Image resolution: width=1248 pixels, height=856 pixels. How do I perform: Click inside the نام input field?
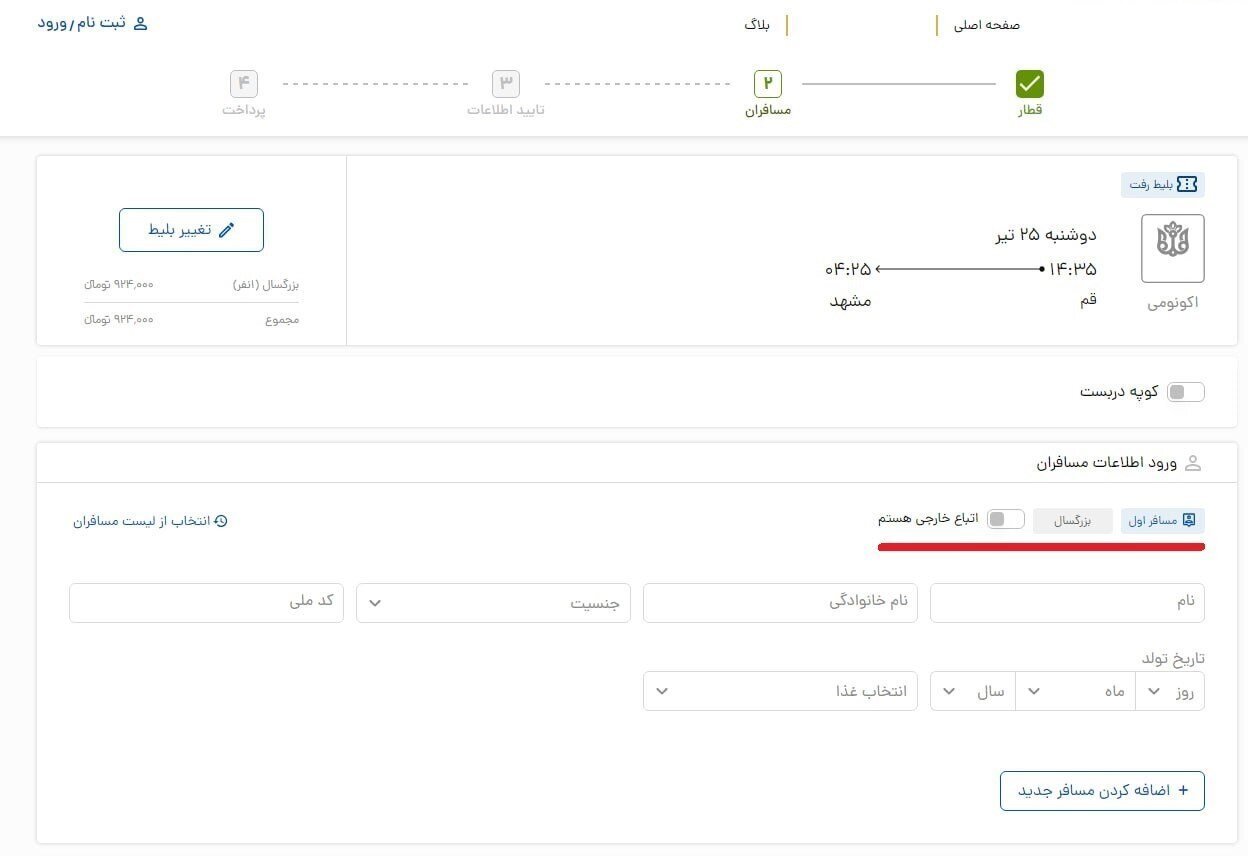[1066, 602]
